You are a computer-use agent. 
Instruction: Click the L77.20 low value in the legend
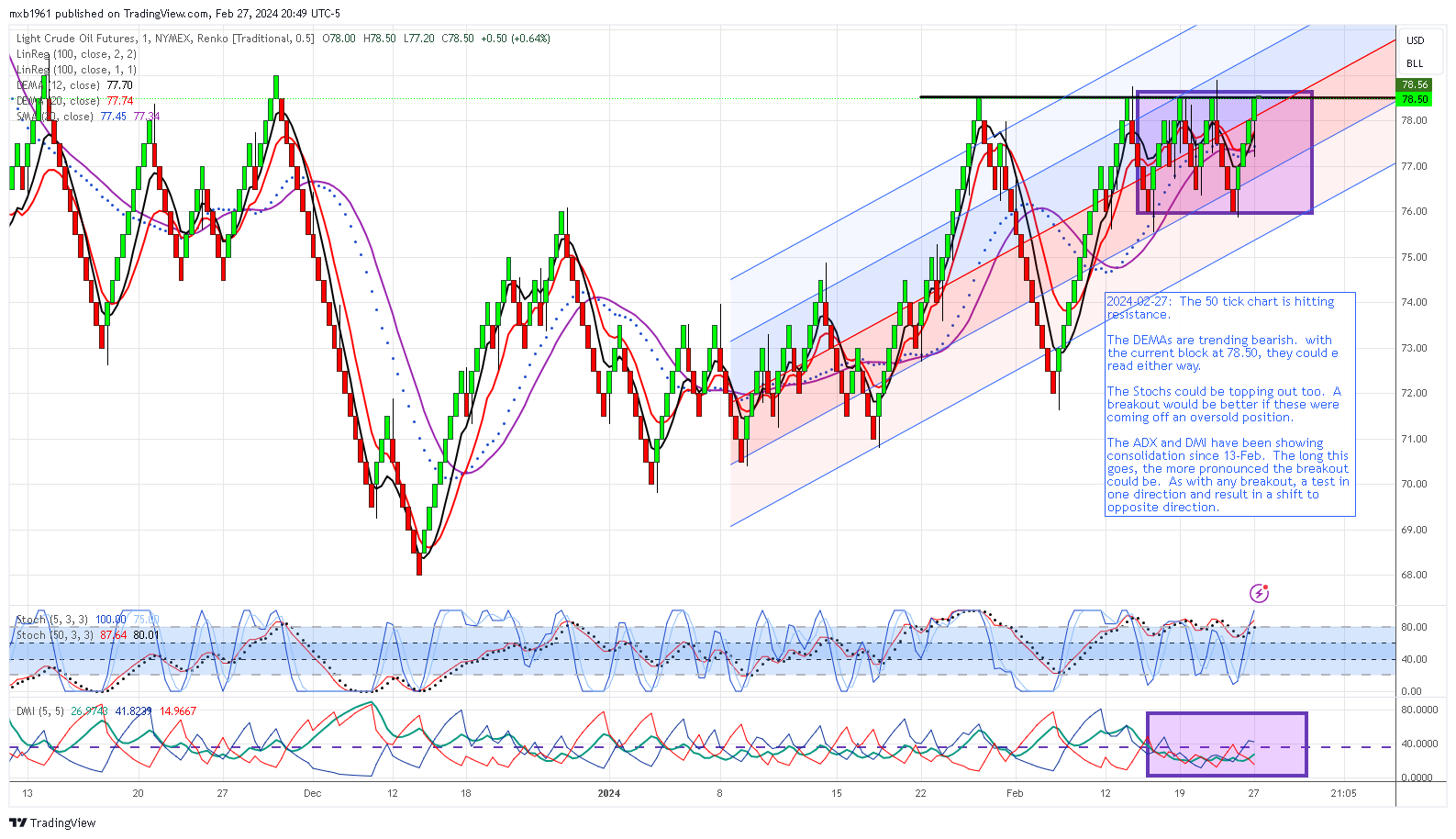pyautogui.click(x=419, y=39)
